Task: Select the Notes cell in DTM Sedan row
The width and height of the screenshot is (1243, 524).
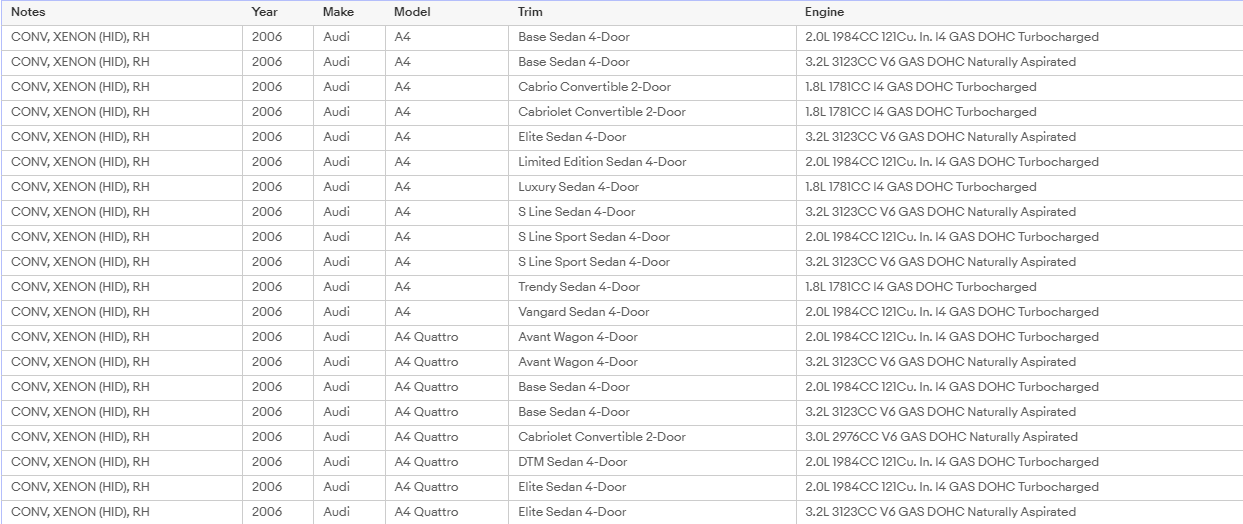Action: pos(121,462)
